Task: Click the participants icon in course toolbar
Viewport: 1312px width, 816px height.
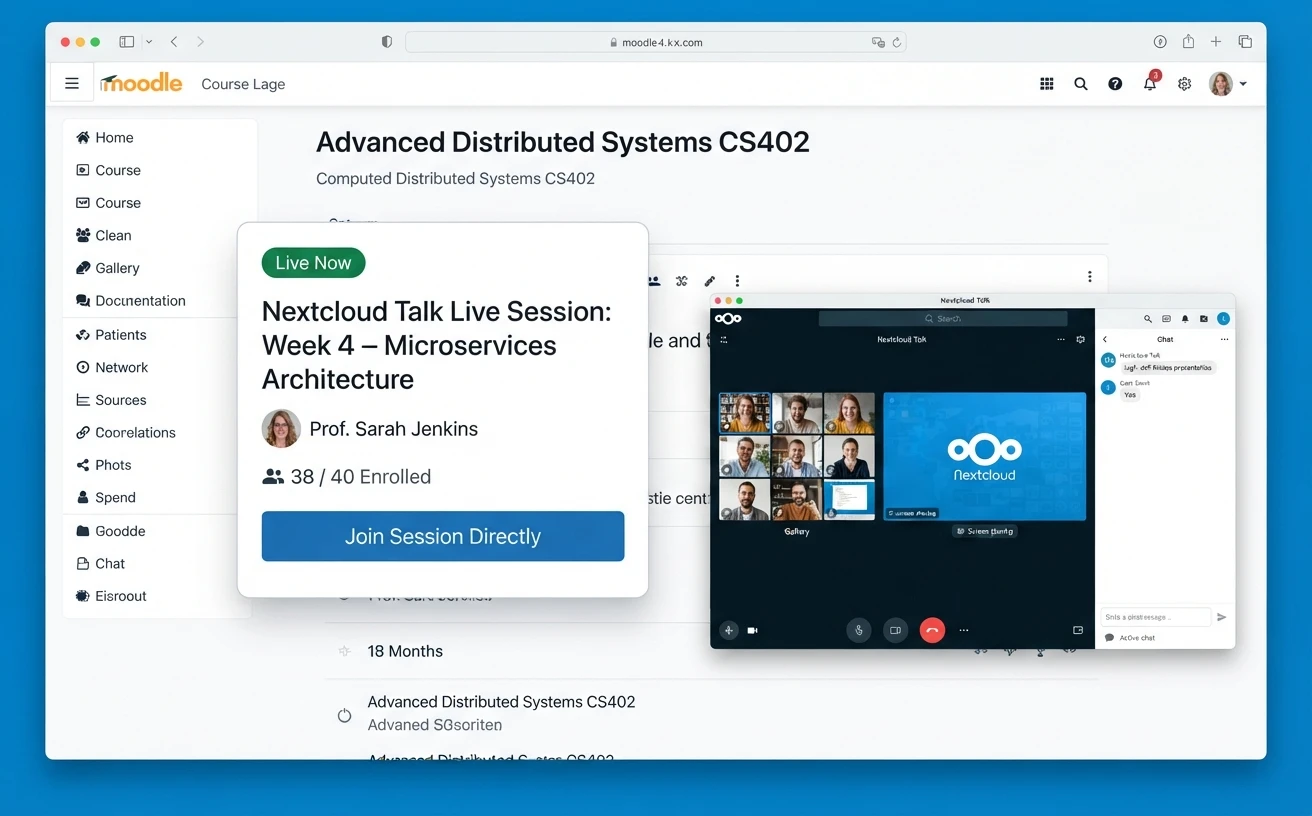Action: pyautogui.click(x=654, y=281)
